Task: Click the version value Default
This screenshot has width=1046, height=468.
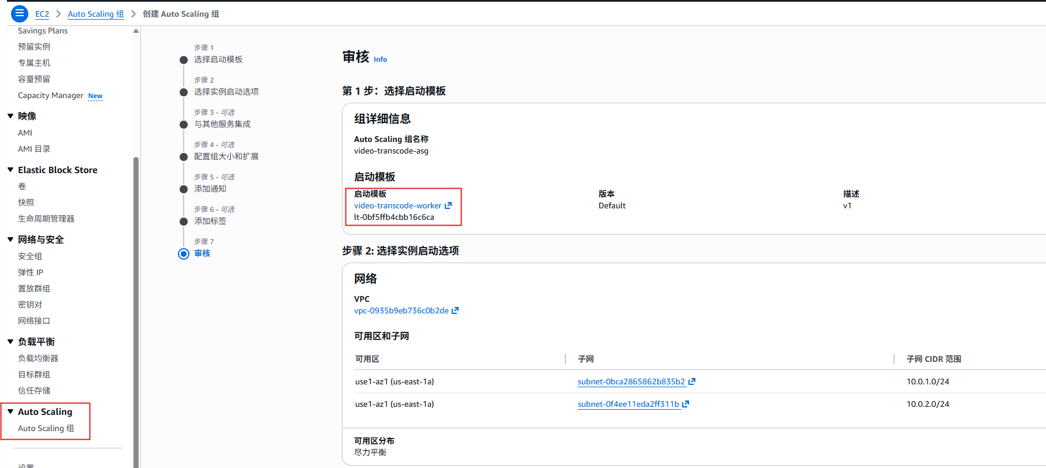Action: pyautogui.click(x=612, y=206)
